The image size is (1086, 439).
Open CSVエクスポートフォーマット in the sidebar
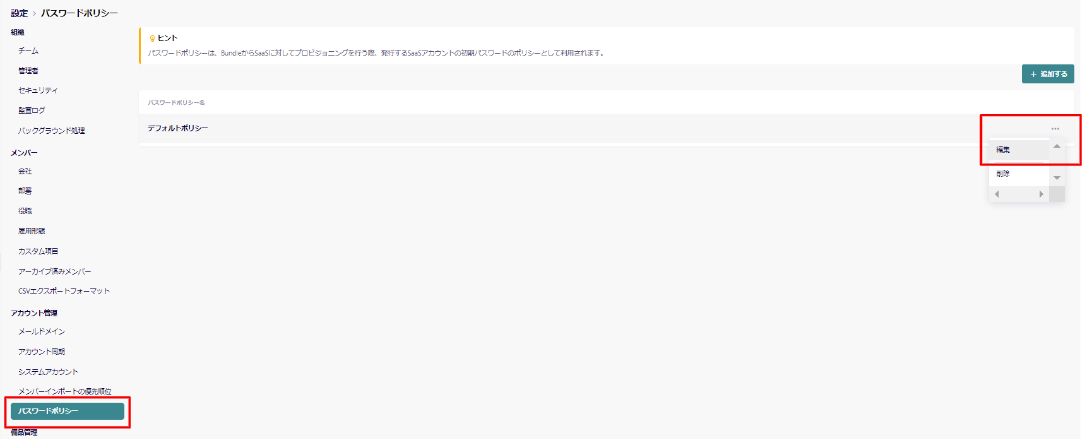pyautogui.click(x=64, y=291)
